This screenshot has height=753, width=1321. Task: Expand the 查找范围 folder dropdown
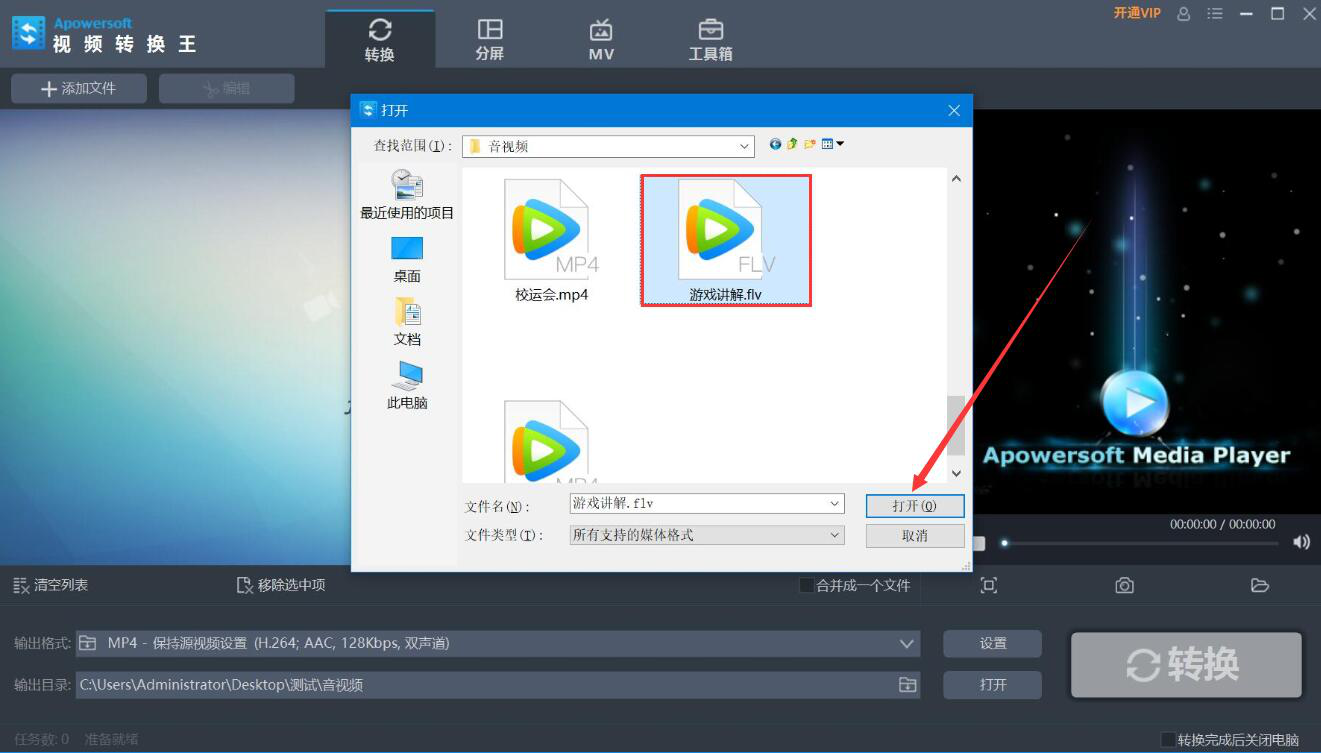[x=745, y=146]
